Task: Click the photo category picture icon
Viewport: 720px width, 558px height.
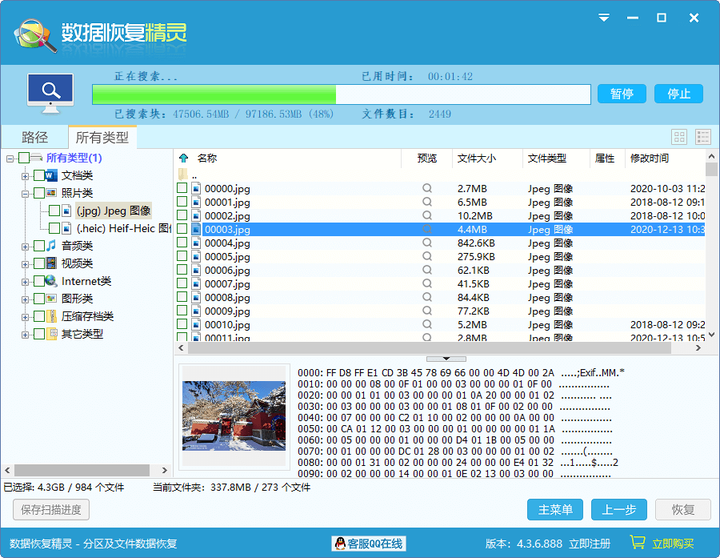Action: pyautogui.click(x=51, y=193)
